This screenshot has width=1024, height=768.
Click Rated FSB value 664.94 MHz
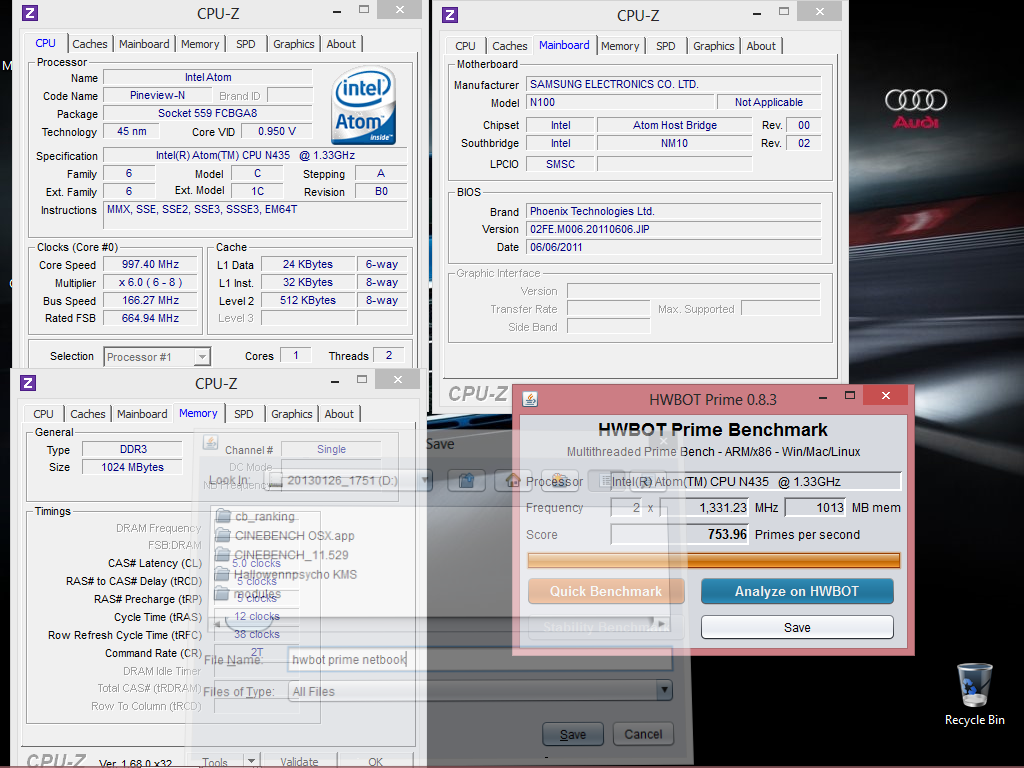[x=150, y=318]
